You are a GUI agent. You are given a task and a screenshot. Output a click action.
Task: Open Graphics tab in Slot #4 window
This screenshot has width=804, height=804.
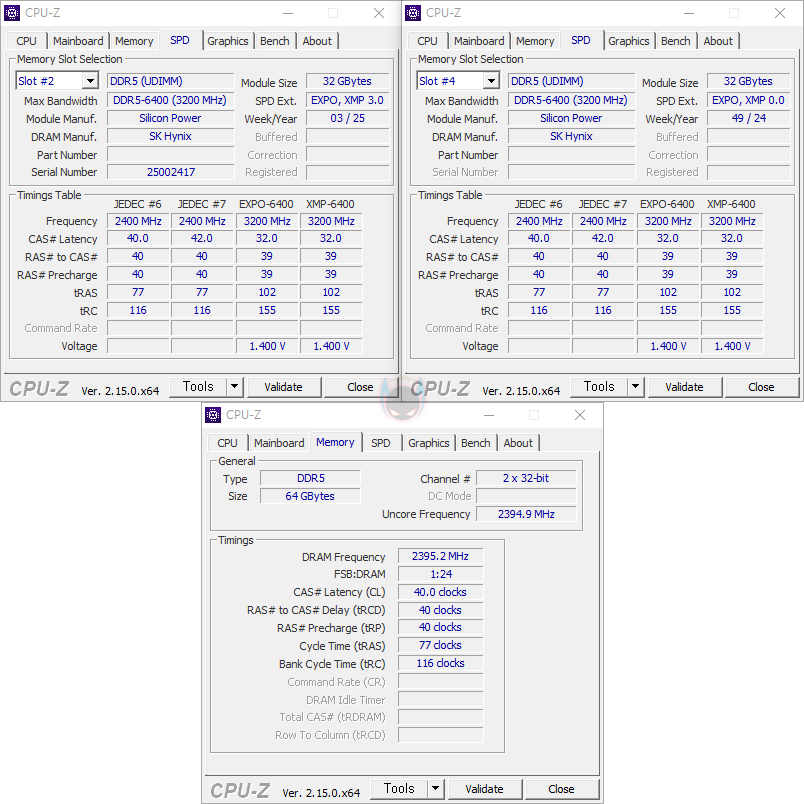pos(629,41)
